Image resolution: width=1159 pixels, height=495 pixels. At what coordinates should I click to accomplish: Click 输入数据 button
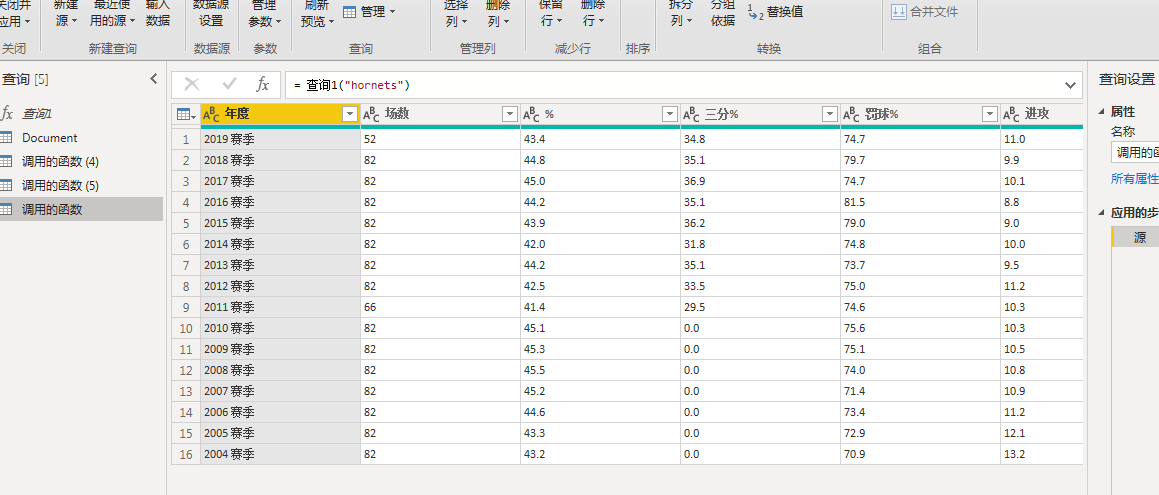158,13
